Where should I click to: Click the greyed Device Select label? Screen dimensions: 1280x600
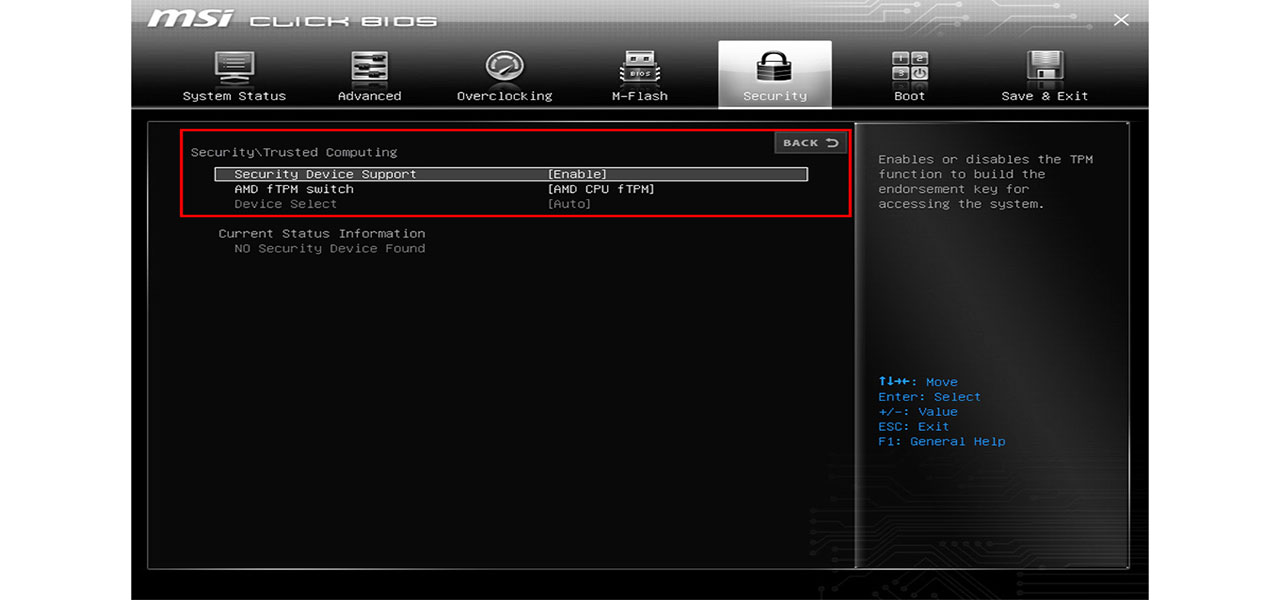pos(285,204)
